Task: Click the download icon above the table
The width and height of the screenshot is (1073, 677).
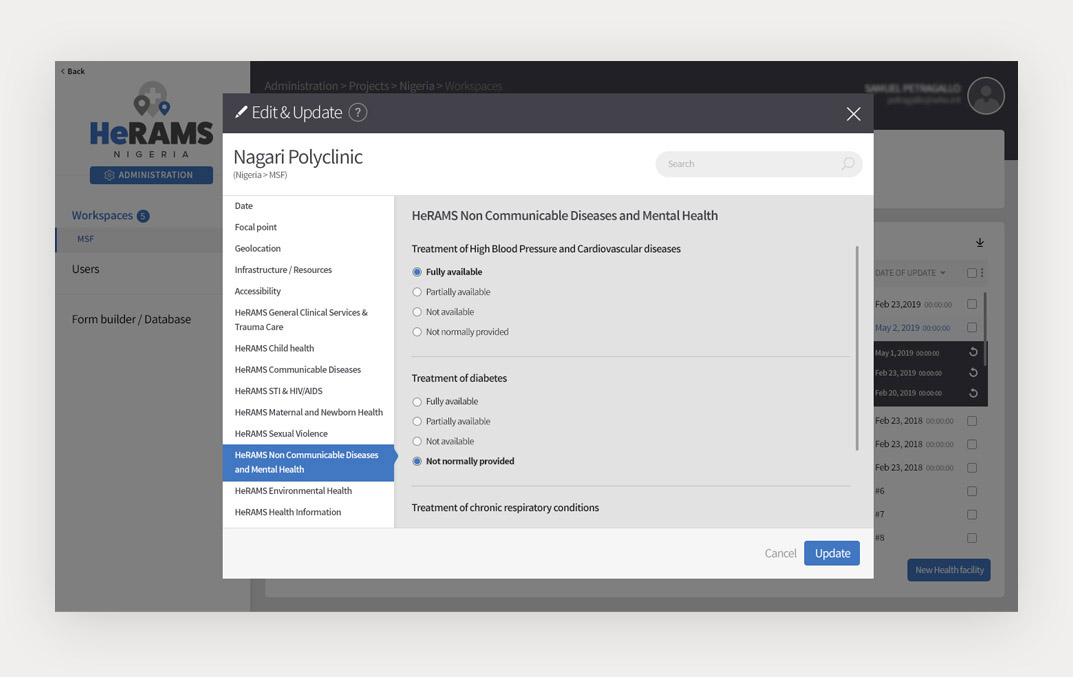Action: click(980, 243)
